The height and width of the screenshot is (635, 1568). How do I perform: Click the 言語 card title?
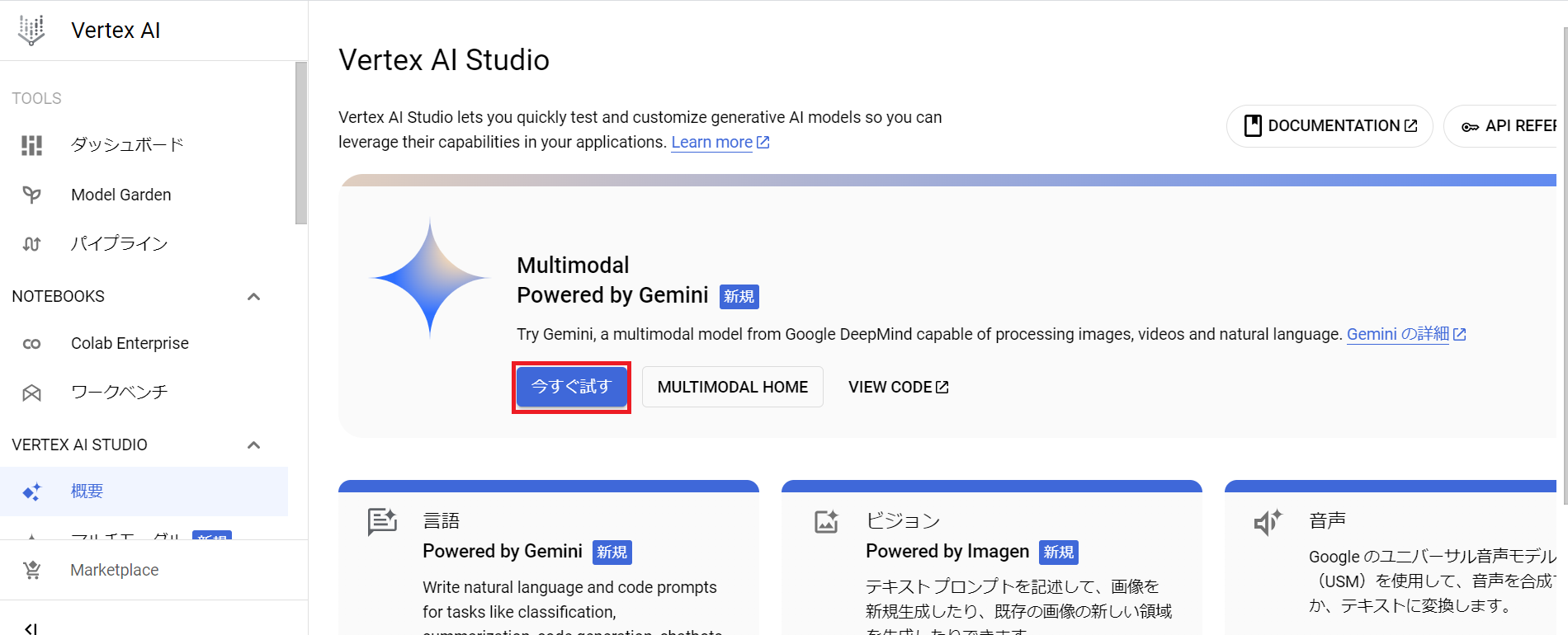pos(442,520)
